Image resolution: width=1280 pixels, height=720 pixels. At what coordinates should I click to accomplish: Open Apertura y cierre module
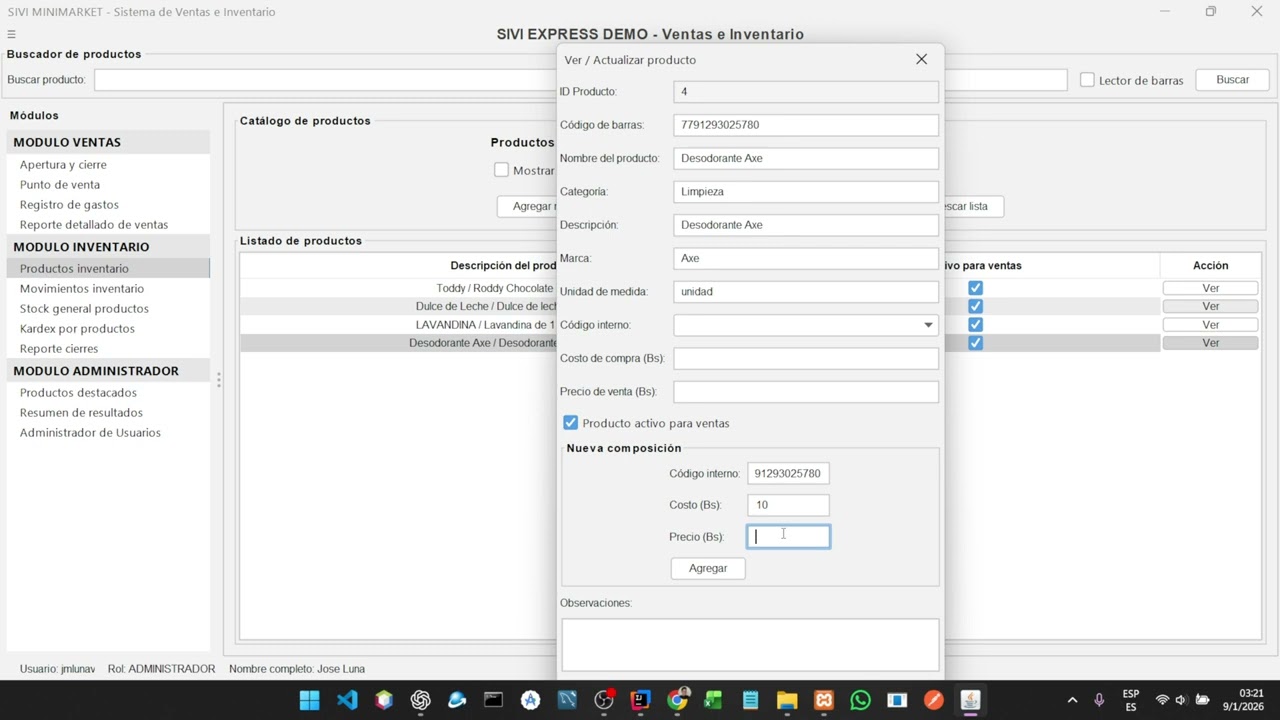[x=63, y=164]
